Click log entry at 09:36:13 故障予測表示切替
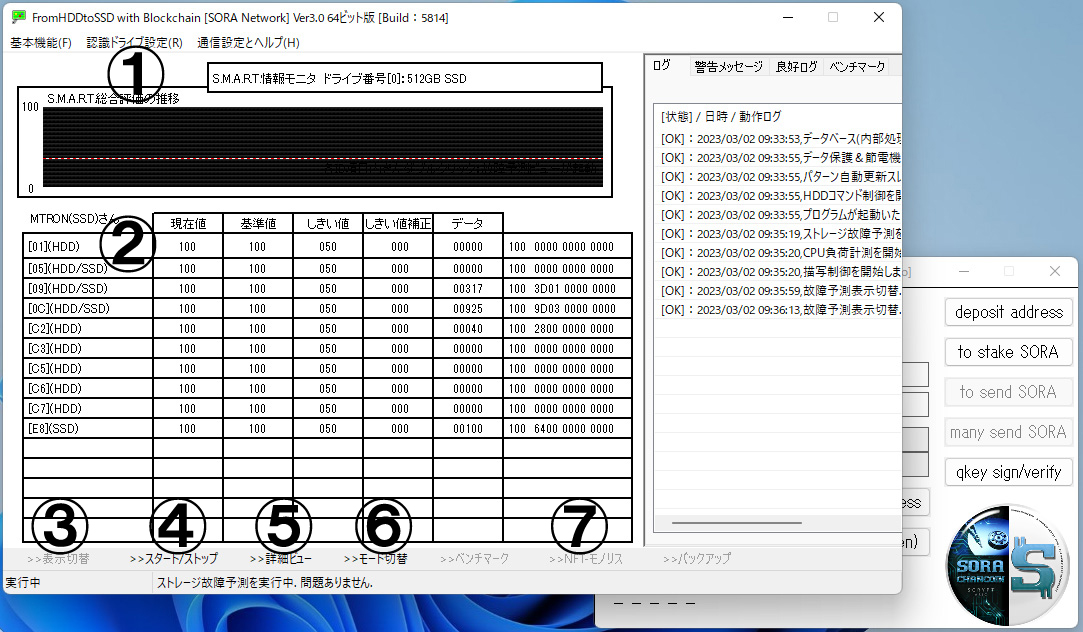 (x=780, y=309)
